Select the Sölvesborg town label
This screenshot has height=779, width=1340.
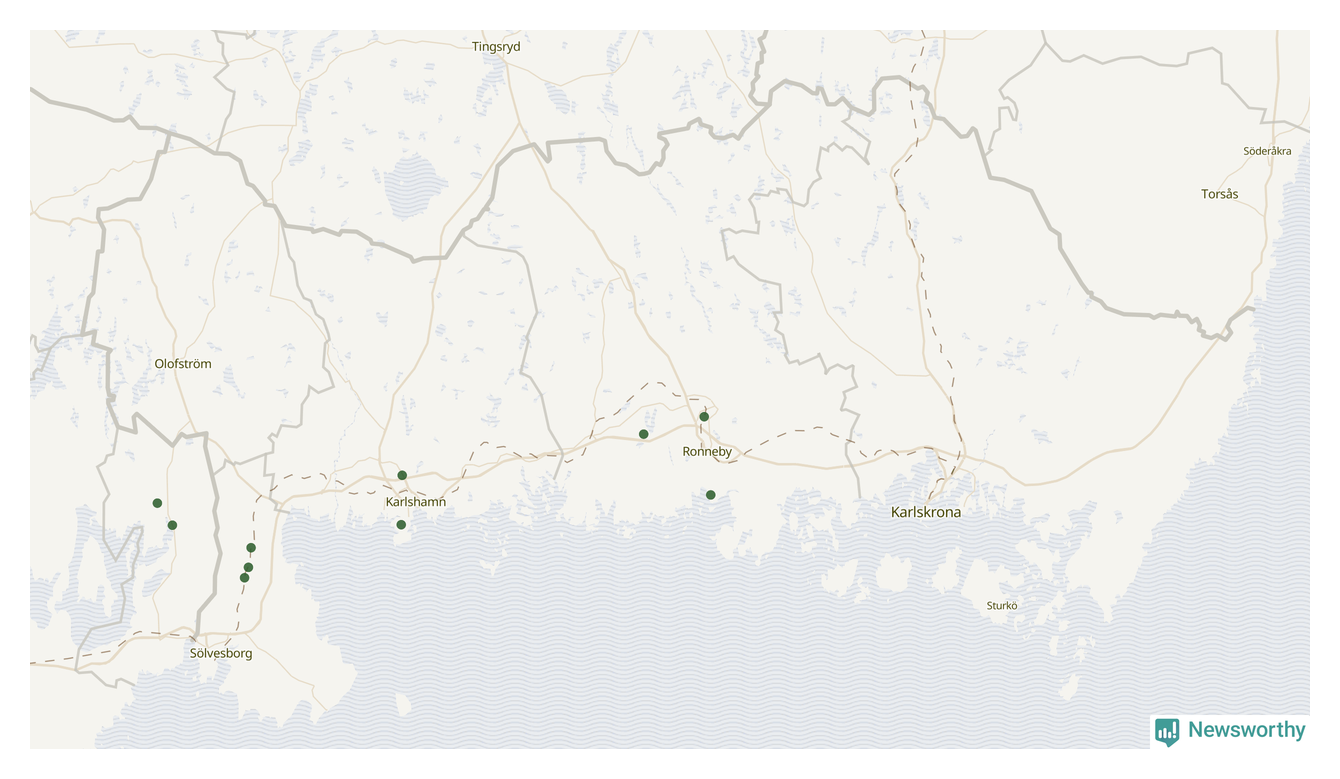[221, 654]
